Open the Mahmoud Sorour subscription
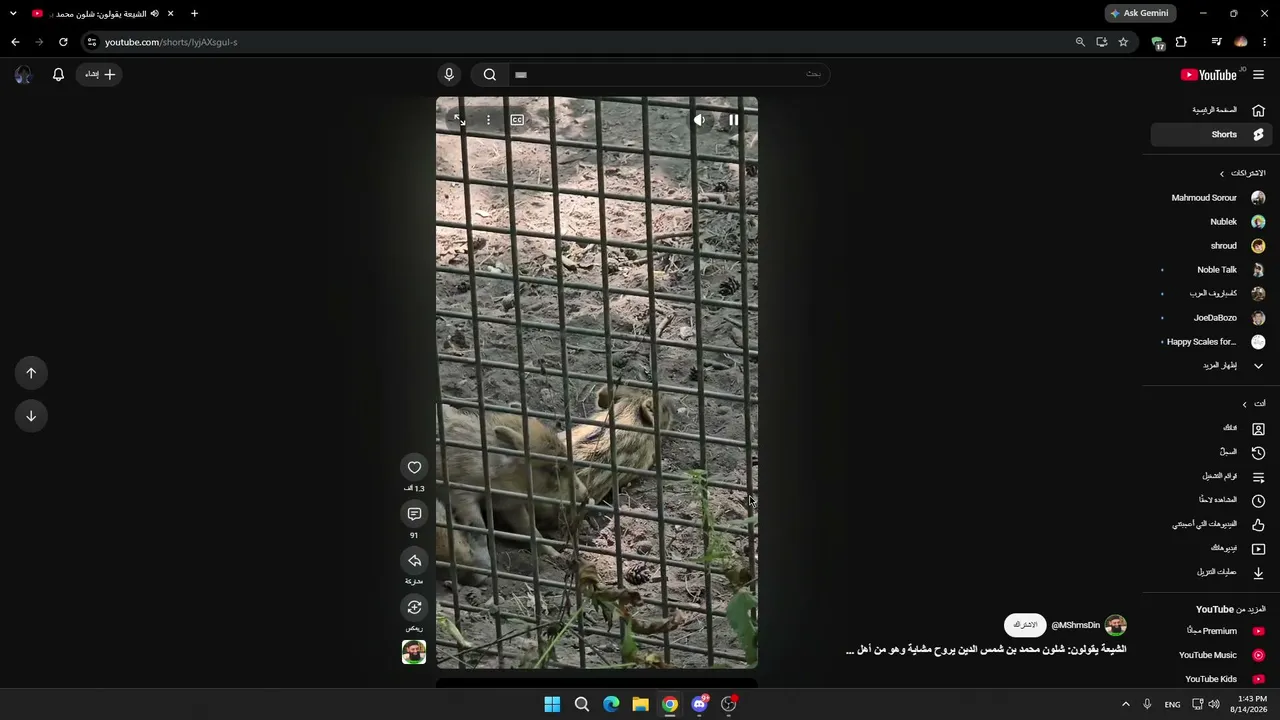 point(1212,198)
